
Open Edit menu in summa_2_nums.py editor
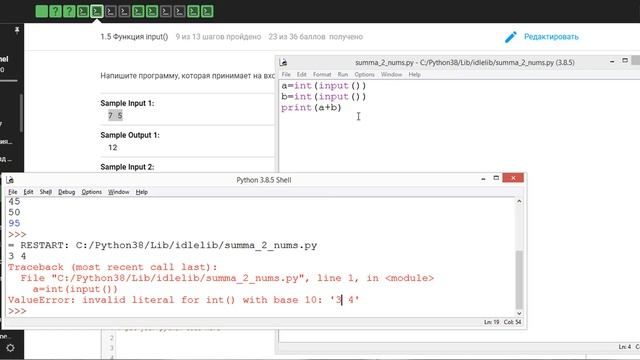pyautogui.click(x=302, y=75)
